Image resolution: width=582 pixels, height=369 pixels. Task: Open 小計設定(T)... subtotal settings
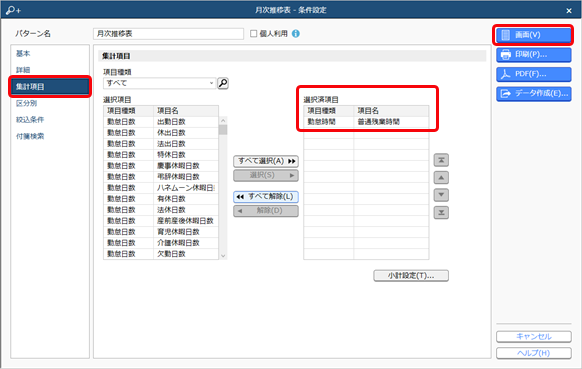[411, 276]
